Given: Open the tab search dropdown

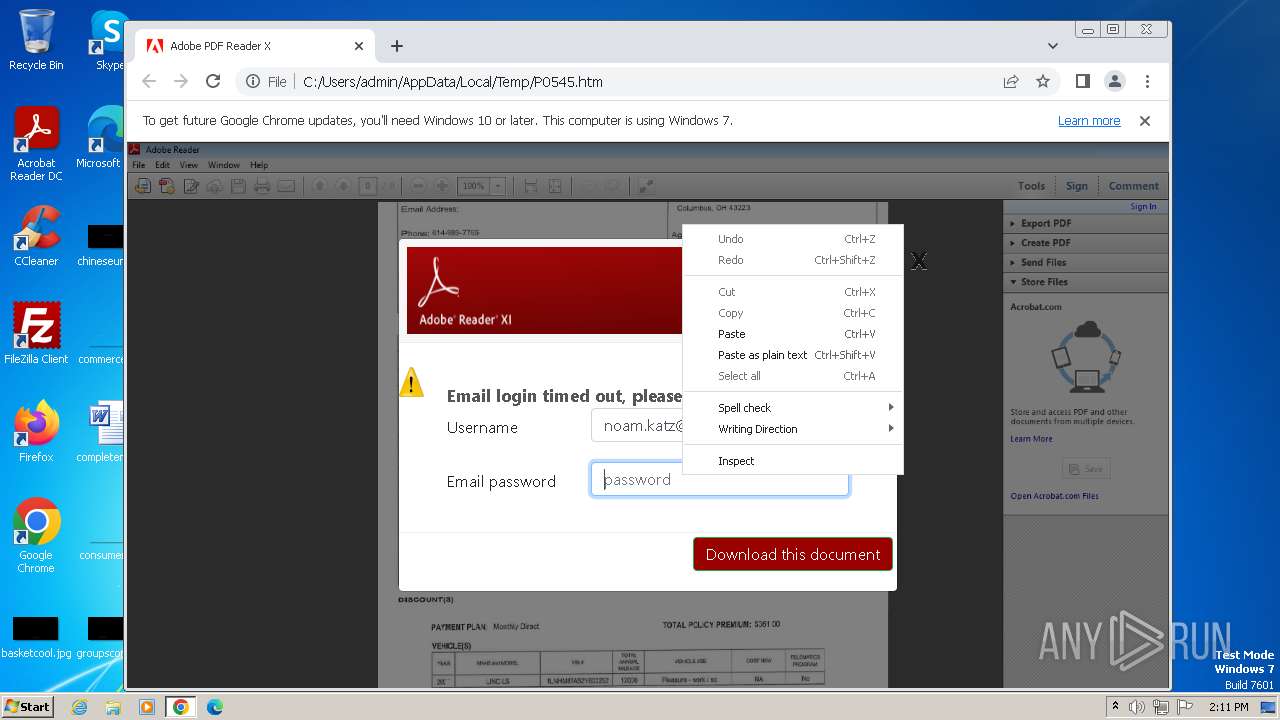Looking at the screenshot, I should (x=1053, y=46).
